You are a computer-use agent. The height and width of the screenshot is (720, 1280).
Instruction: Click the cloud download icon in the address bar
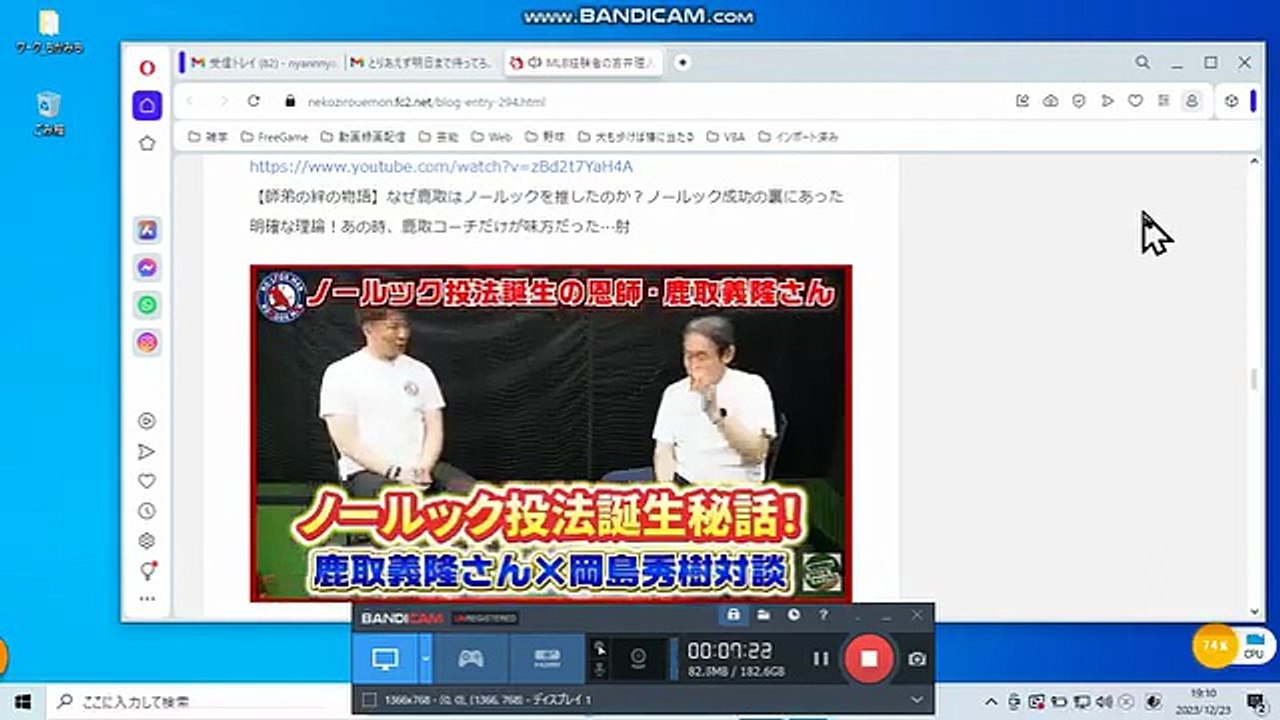click(x=1050, y=101)
